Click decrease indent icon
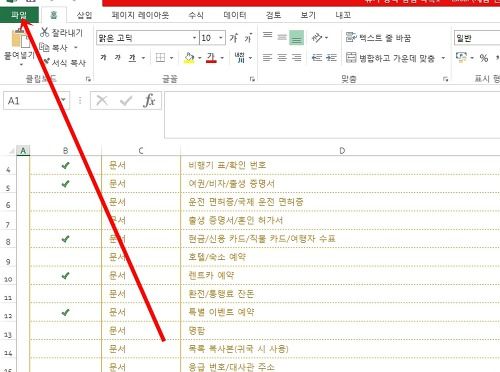Viewport: 500px width, 372px height. tap(317, 58)
